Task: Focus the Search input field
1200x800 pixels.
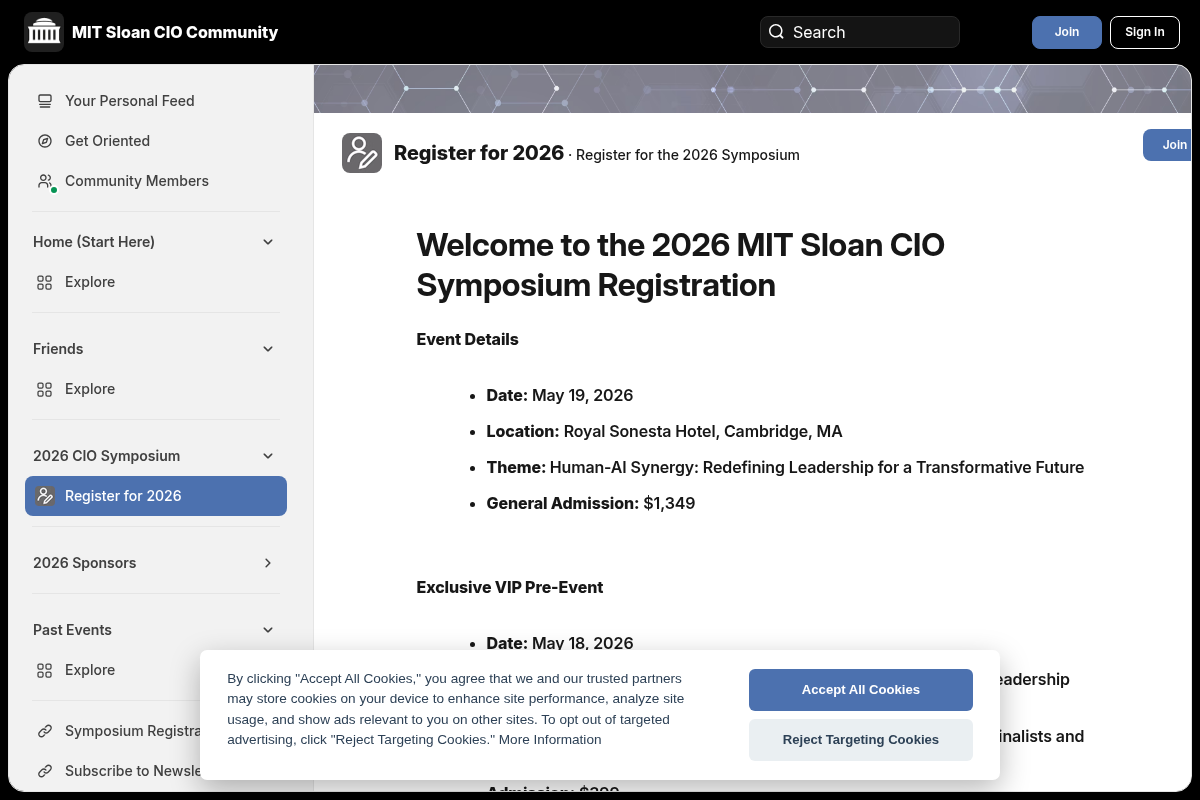Action: click(x=870, y=32)
